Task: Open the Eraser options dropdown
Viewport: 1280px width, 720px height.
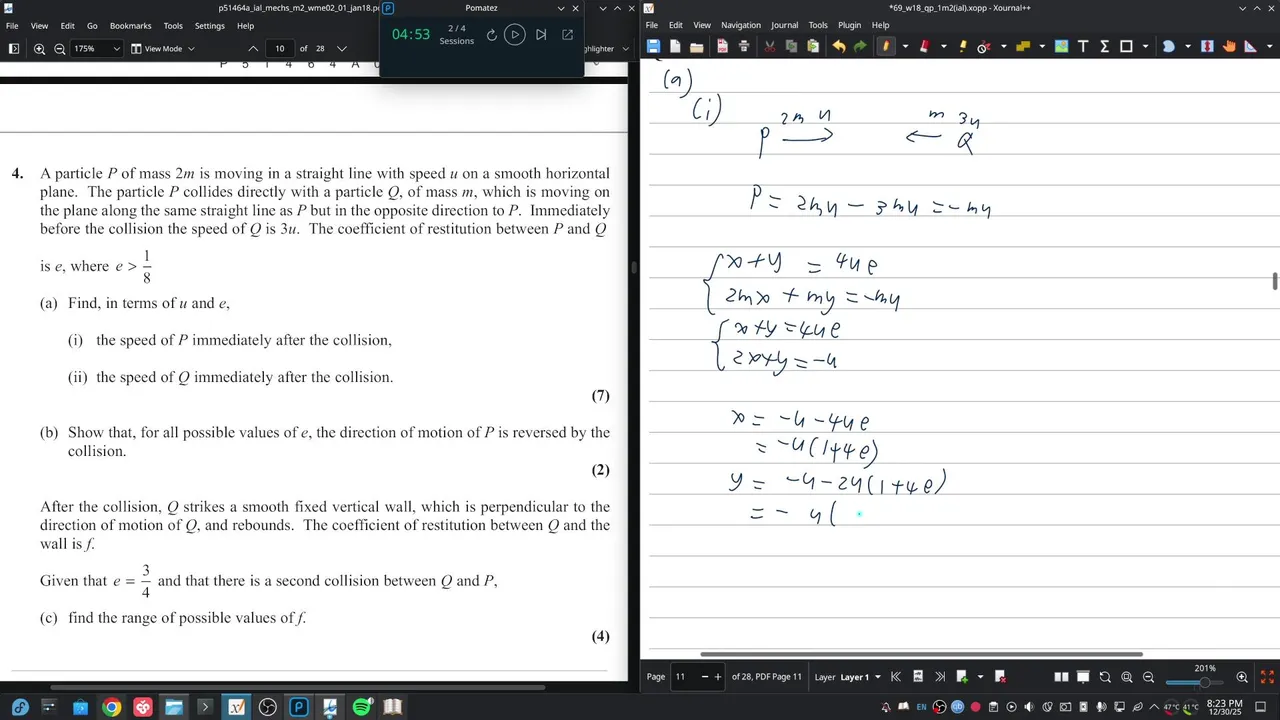Action: point(944,46)
